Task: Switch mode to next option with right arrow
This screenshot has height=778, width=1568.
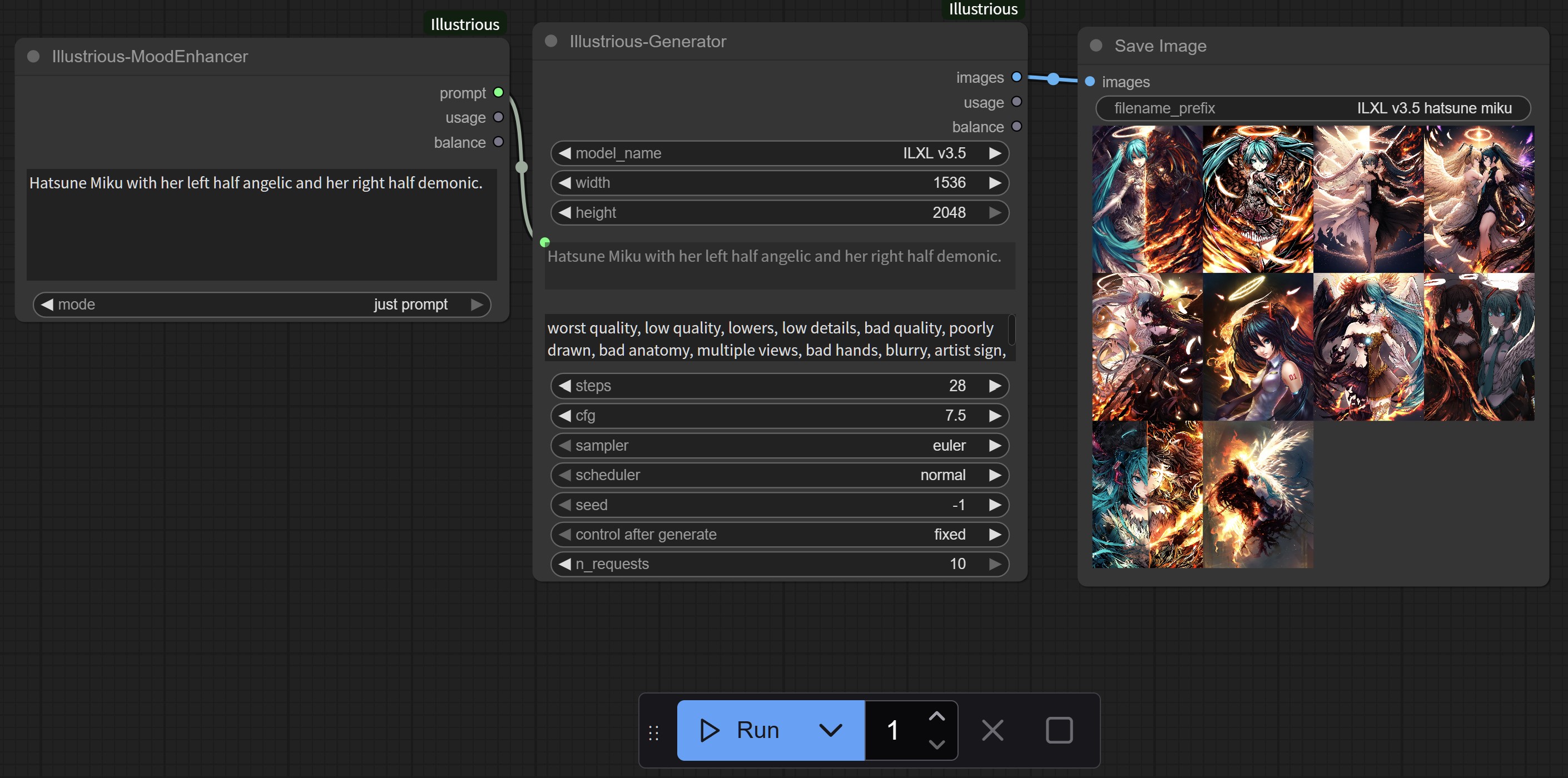Action: pyautogui.click(x=477, y=304)
